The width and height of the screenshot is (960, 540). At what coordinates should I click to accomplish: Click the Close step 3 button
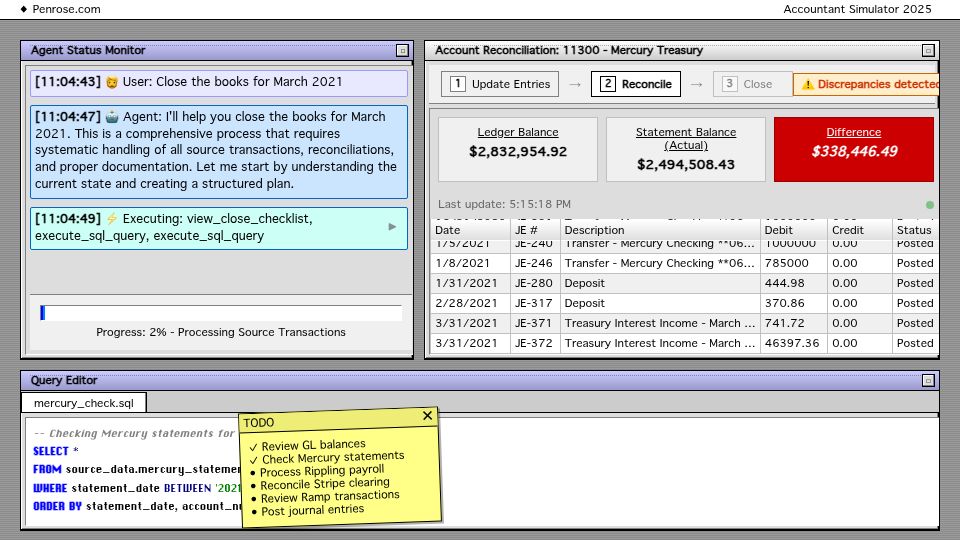pyautogui.click(x=752, y=84)
